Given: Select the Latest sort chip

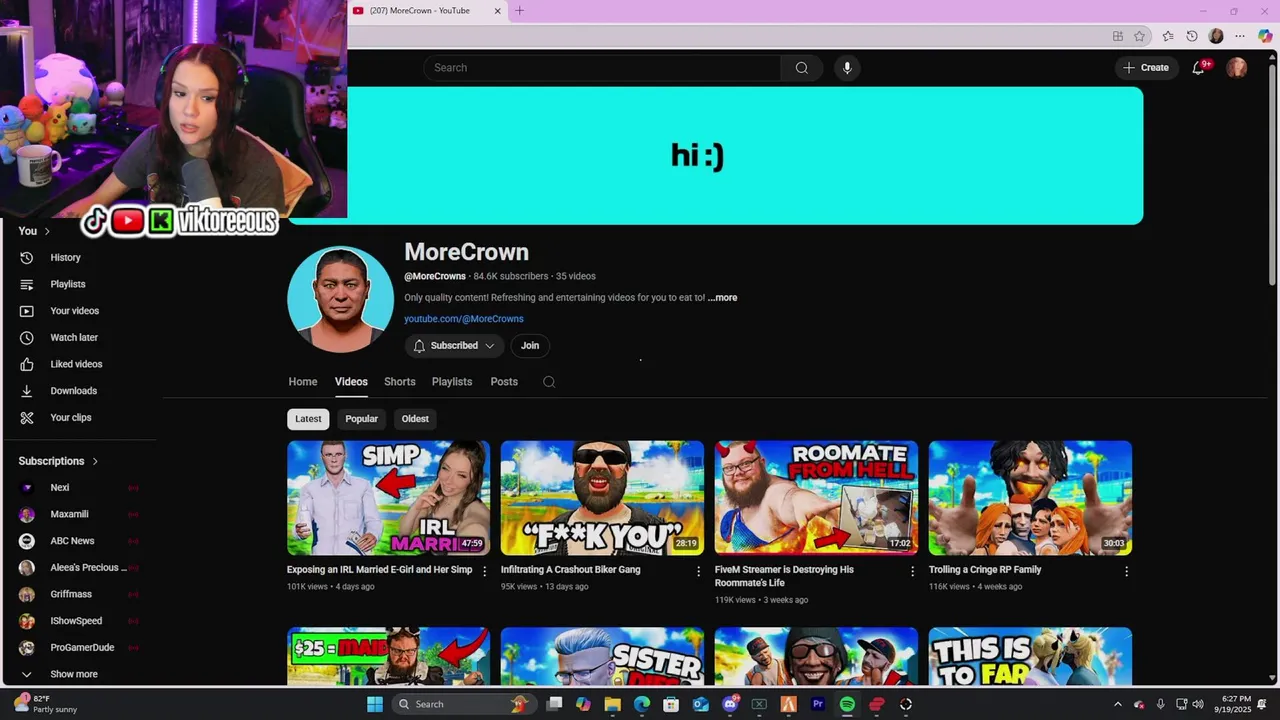Looking at the screenshot, I should point(308,419).
